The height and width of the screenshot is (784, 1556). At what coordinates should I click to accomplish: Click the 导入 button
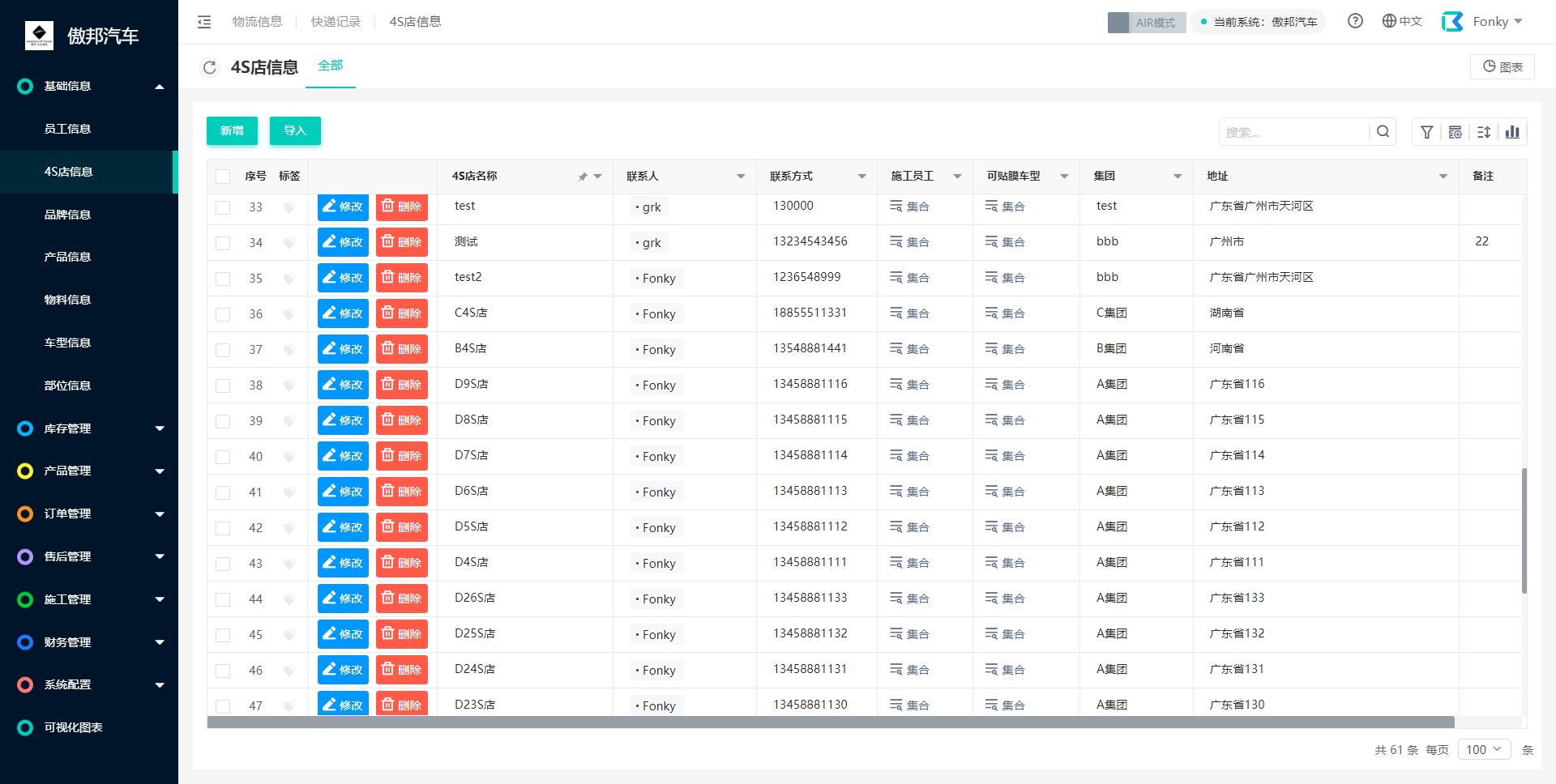pyautogui.click(x=295, y=130)
